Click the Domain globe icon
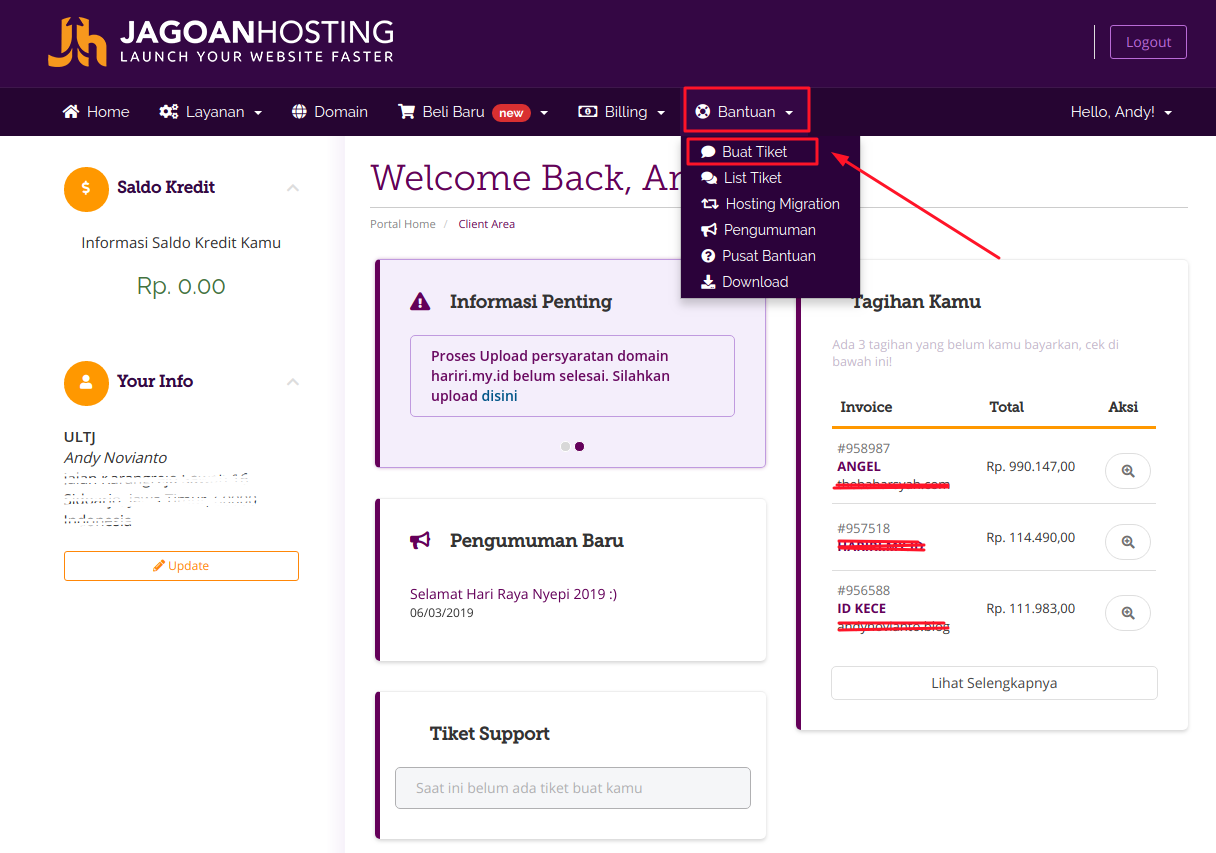The width and height of the screenshot is (1216, 853). (299, 112)
